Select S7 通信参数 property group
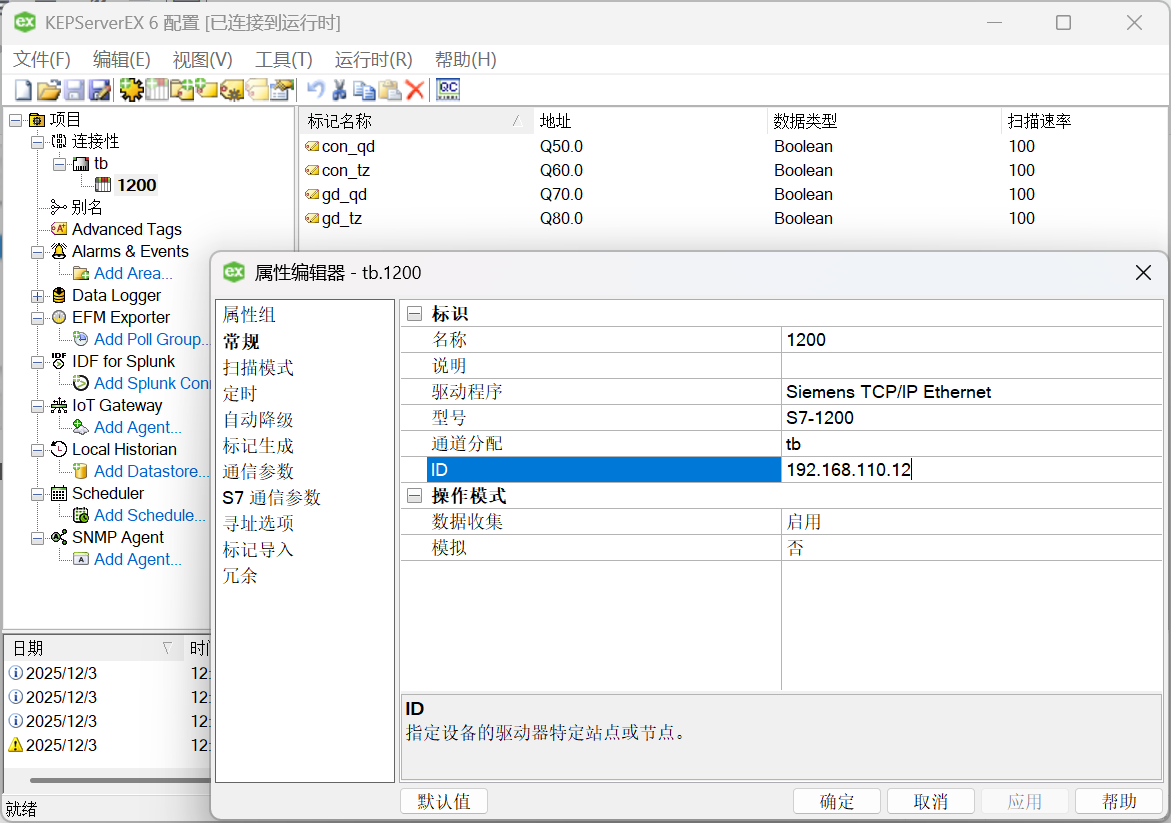Viewport: 1171px width, 823px height. coord(271,497)
